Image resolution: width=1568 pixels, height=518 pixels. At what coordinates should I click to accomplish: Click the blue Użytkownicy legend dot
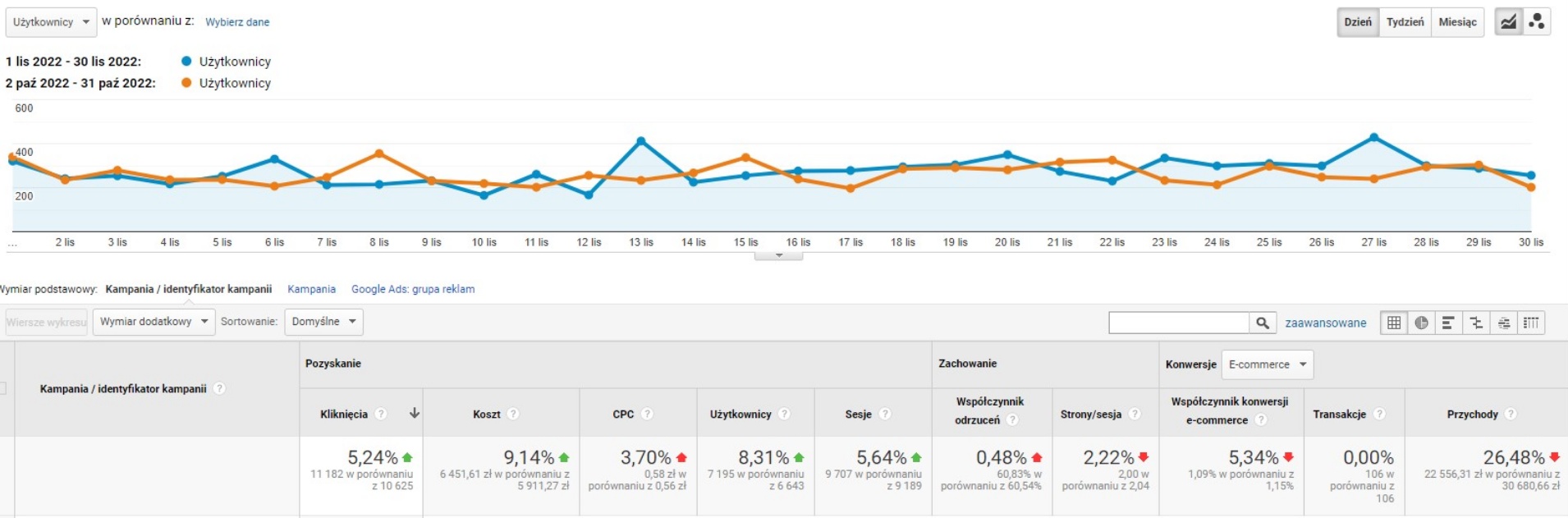click(186, 61)
